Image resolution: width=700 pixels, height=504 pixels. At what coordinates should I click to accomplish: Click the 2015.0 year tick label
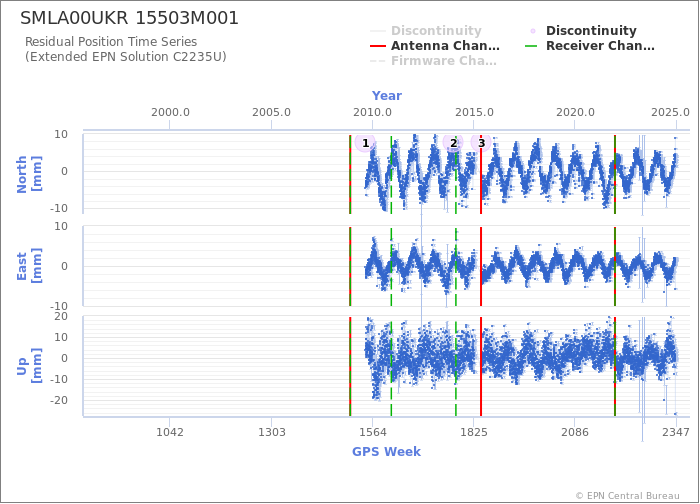coord(474,112)
